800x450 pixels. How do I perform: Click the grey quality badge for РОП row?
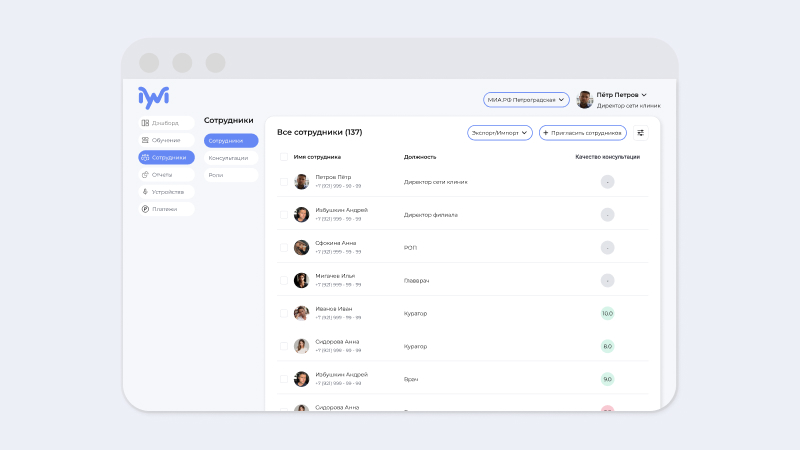(x=607, y=247)
